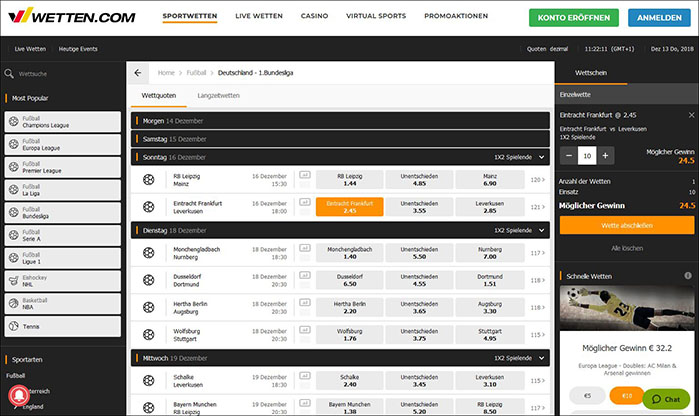Click football icon for Schalke Leverkusen match
699x416 pixels.
click(148, 381)
